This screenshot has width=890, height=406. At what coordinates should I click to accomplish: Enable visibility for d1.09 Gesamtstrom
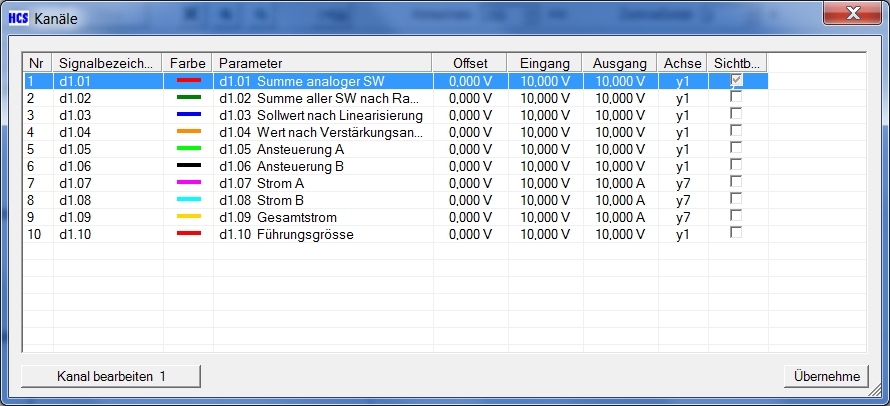736,216
